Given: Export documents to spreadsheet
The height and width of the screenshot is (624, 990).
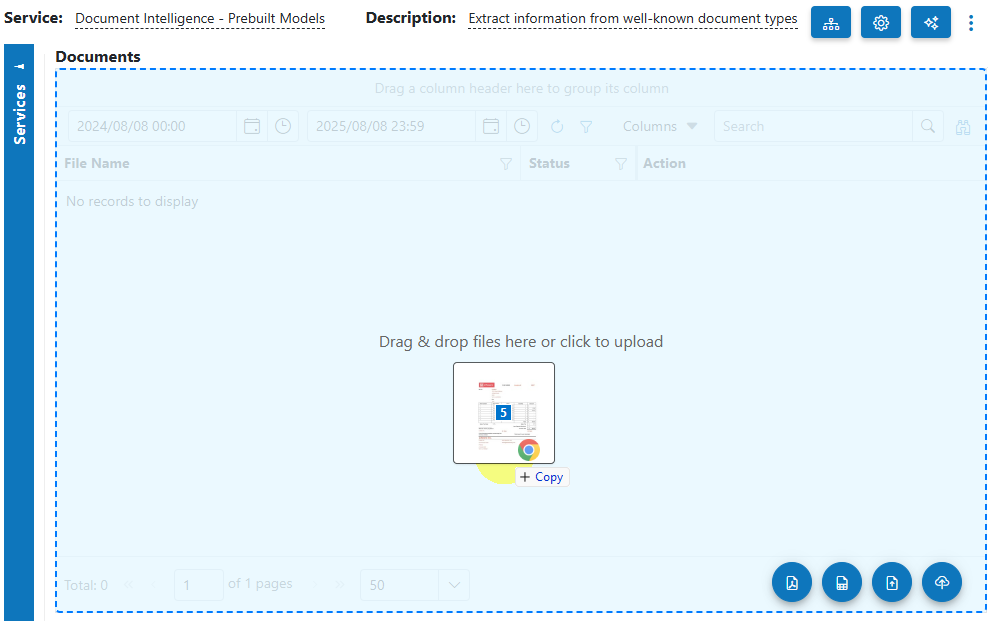Looking at the screenshot, I should [x=842, y=582].
